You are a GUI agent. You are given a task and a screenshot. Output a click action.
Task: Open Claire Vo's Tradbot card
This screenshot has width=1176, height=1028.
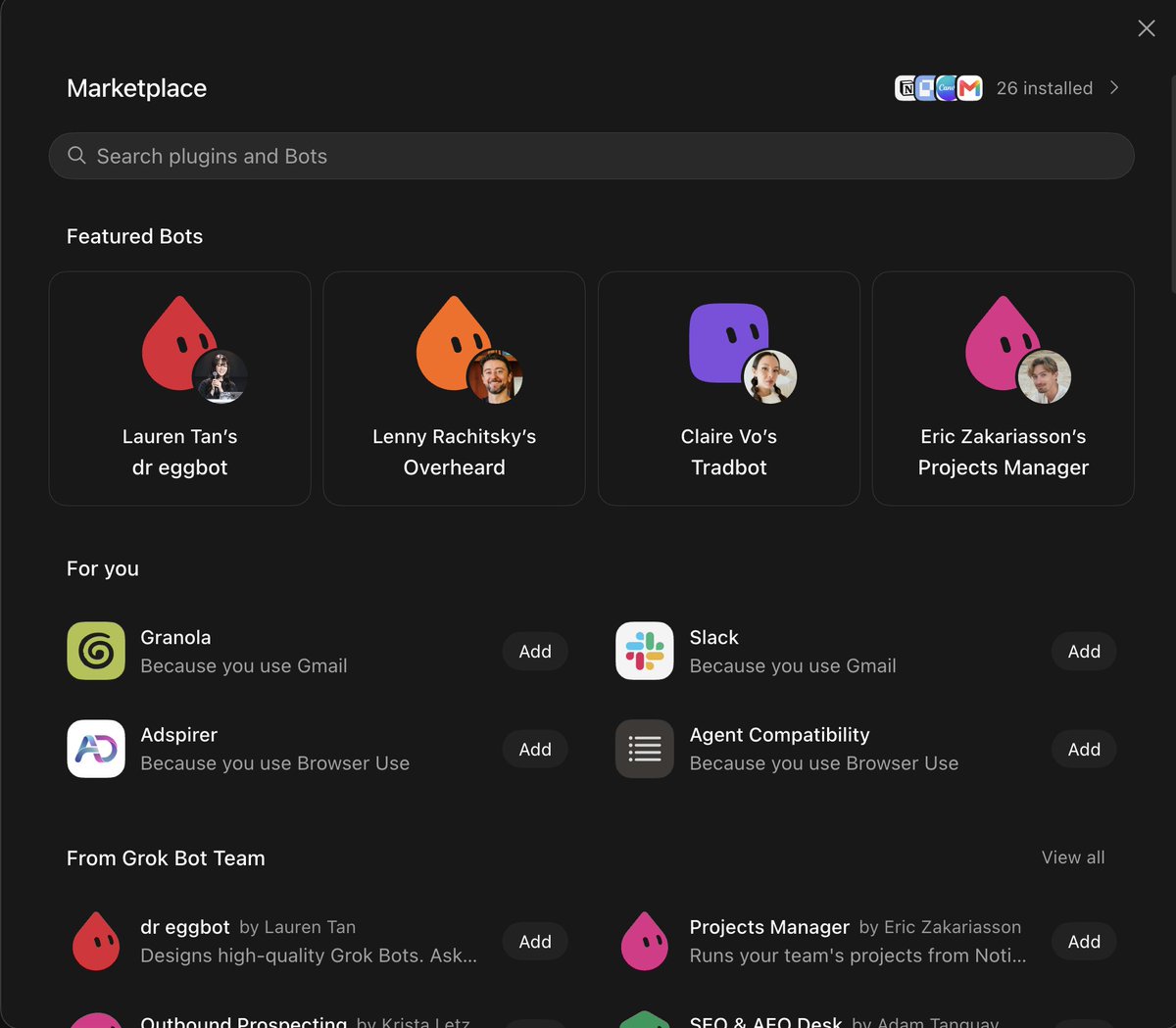click(x=728, y=388)
